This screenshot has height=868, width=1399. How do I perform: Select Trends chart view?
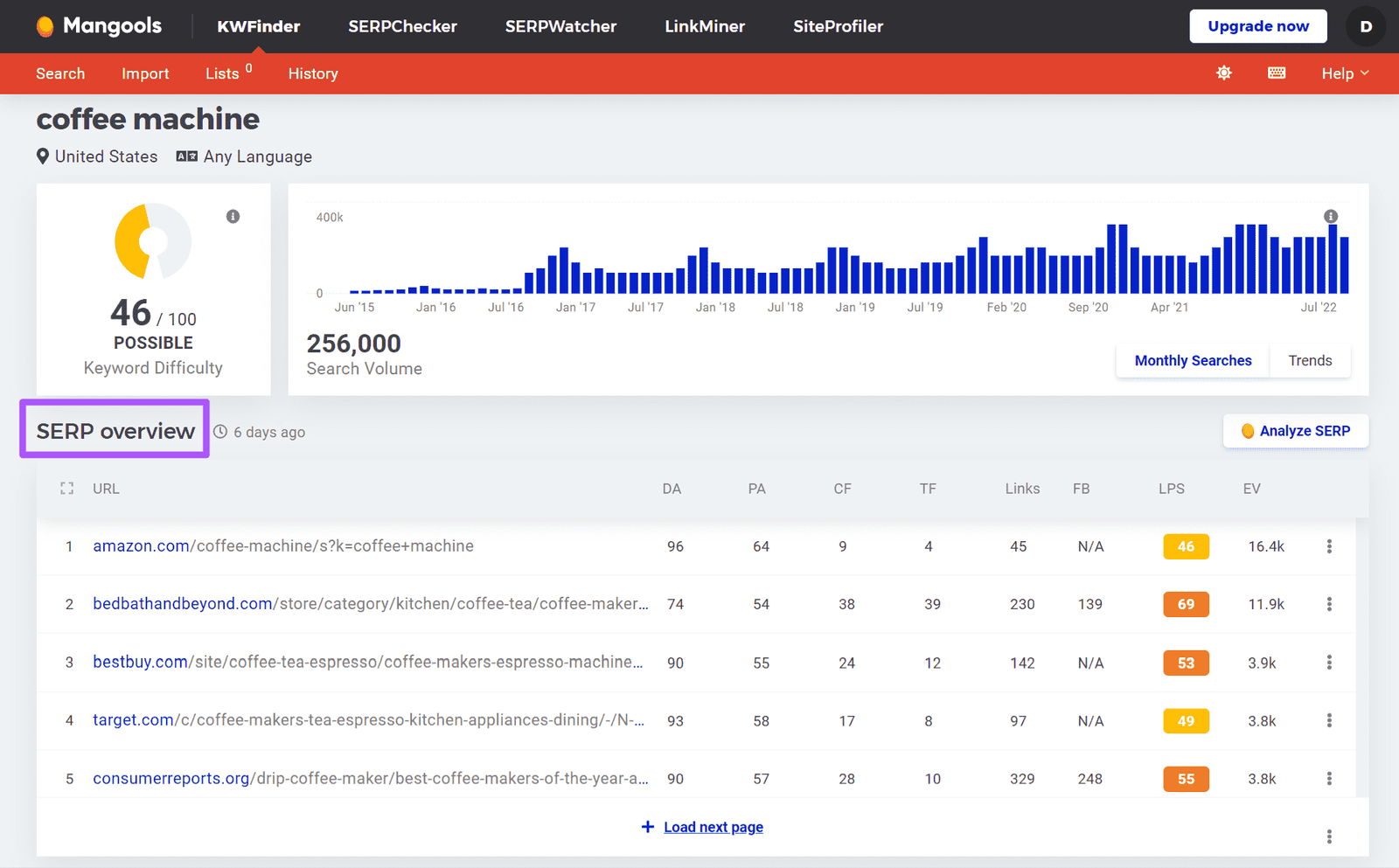(1310, 360)
